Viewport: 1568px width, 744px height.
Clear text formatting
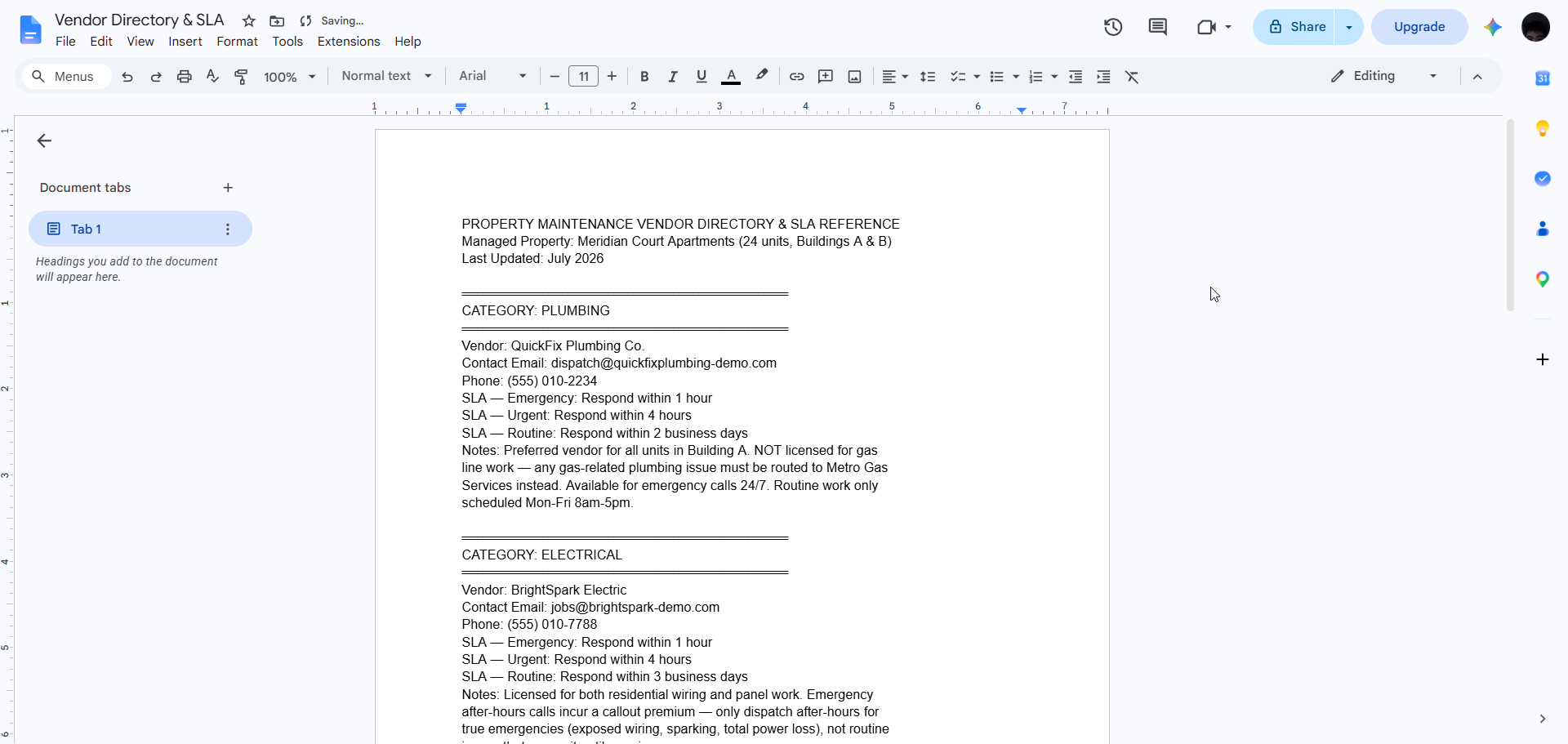click(x=1132, y=77)
